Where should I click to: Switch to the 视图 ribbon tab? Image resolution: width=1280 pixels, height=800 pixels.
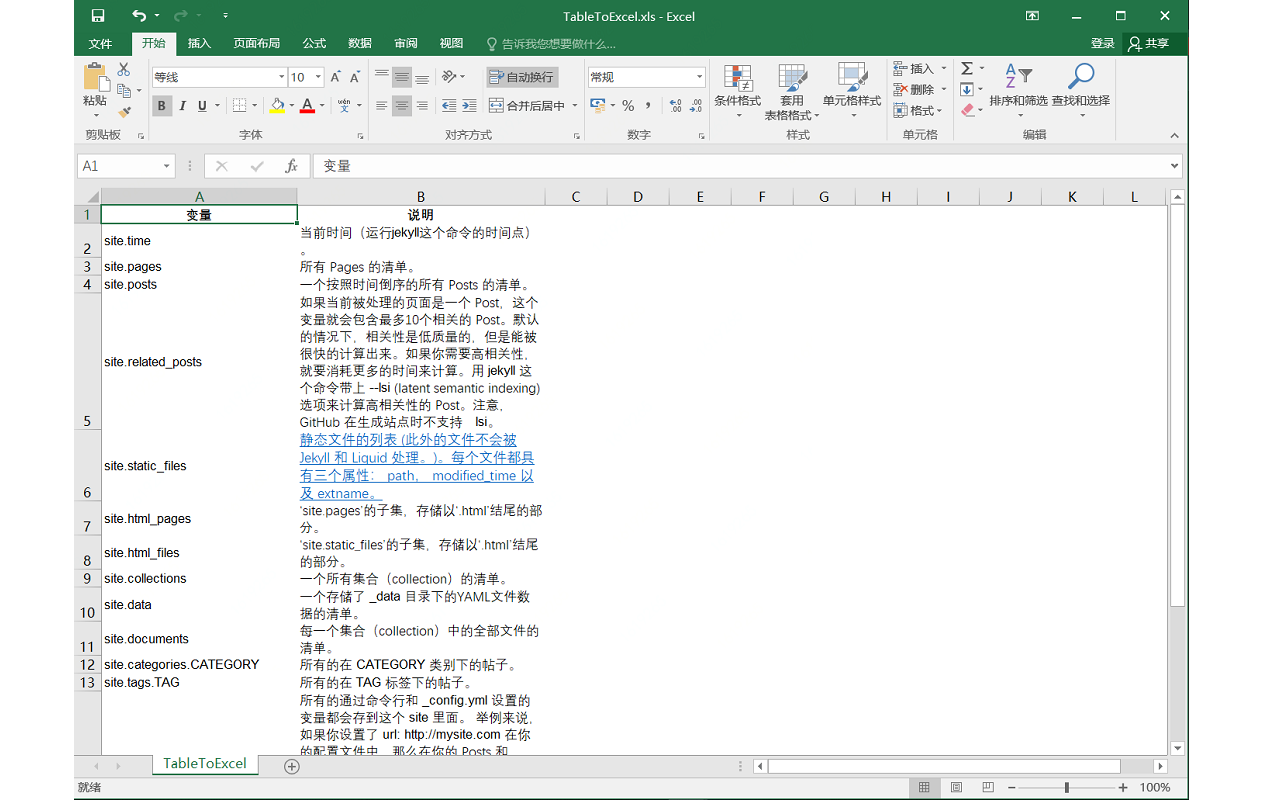coord(451,43)
